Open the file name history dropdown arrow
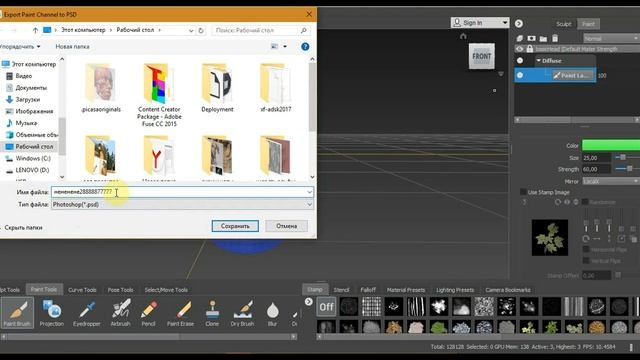The height and width of the screenshot is (360, 640). tap(309, 192)
